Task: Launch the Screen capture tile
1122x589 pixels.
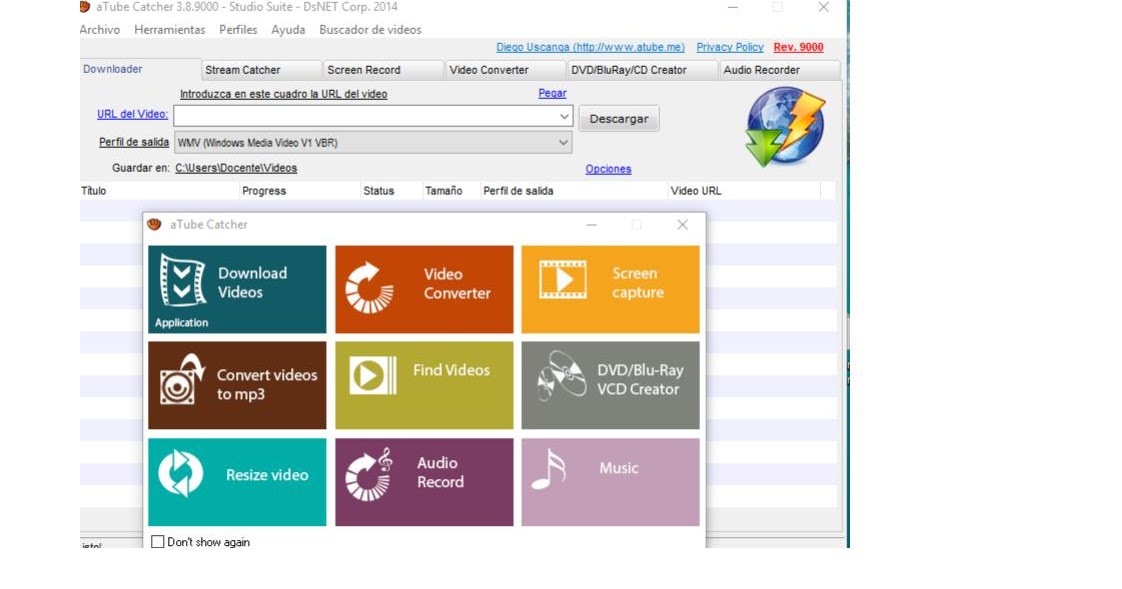Action: coord(610,289)
